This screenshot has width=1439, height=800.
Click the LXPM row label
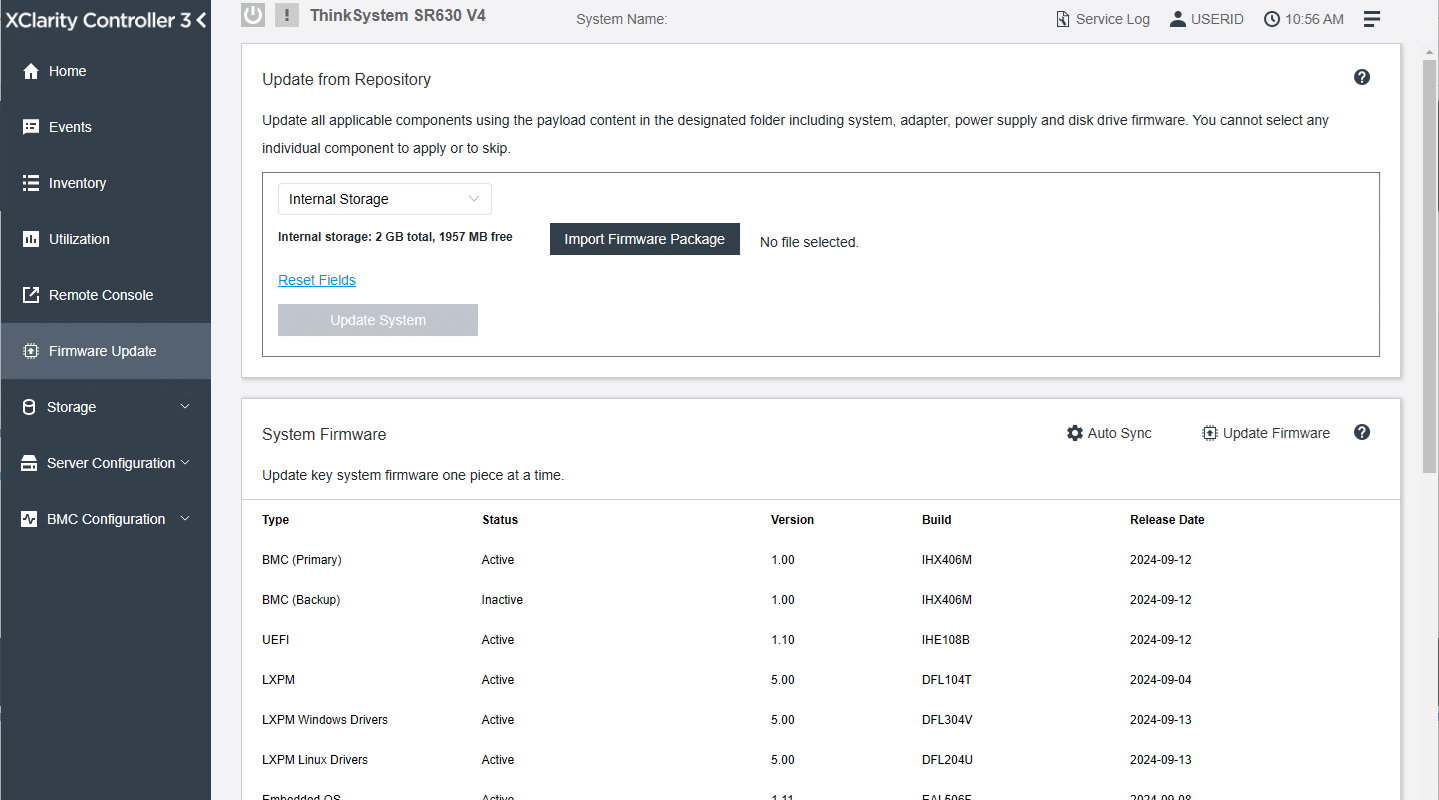coord(278,680)
